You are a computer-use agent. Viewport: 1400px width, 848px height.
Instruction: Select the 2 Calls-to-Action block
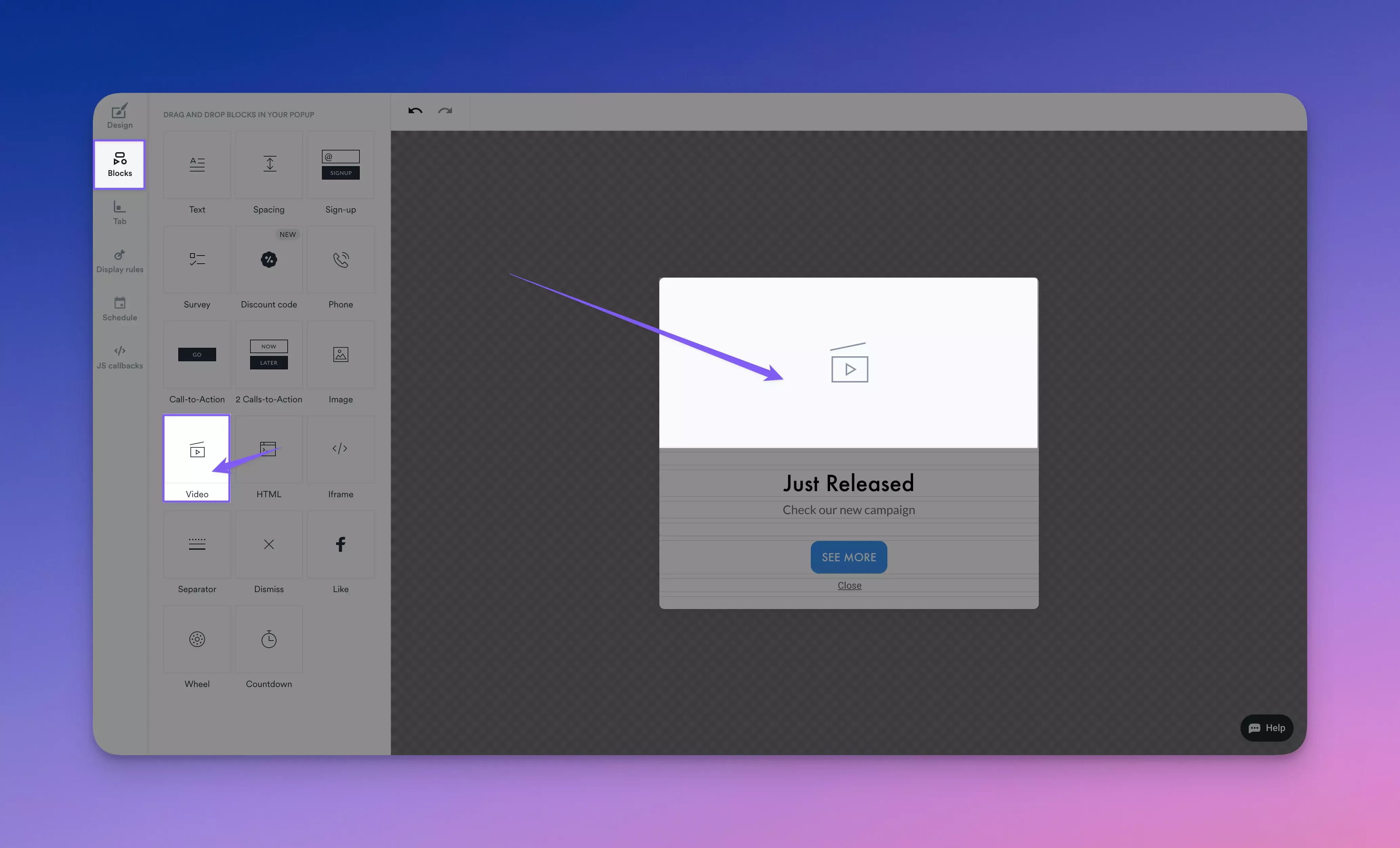(269, 355)
